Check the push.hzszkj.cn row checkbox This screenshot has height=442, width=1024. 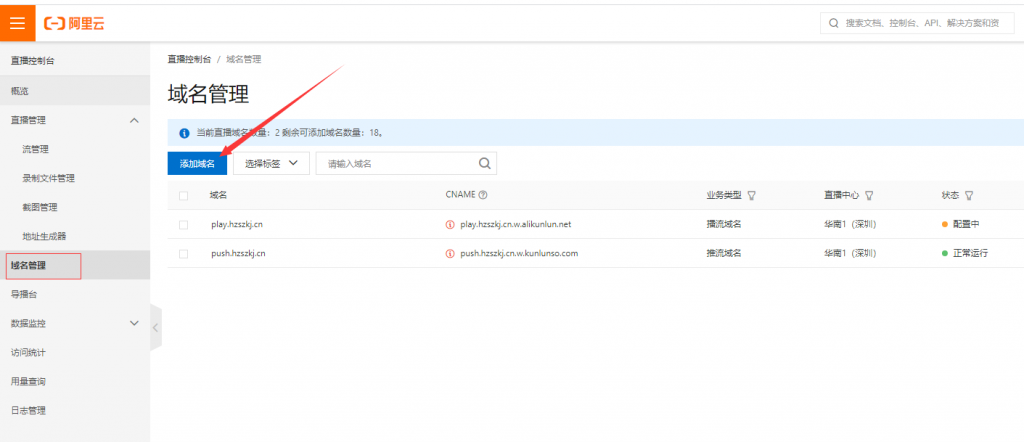point(183,254)
